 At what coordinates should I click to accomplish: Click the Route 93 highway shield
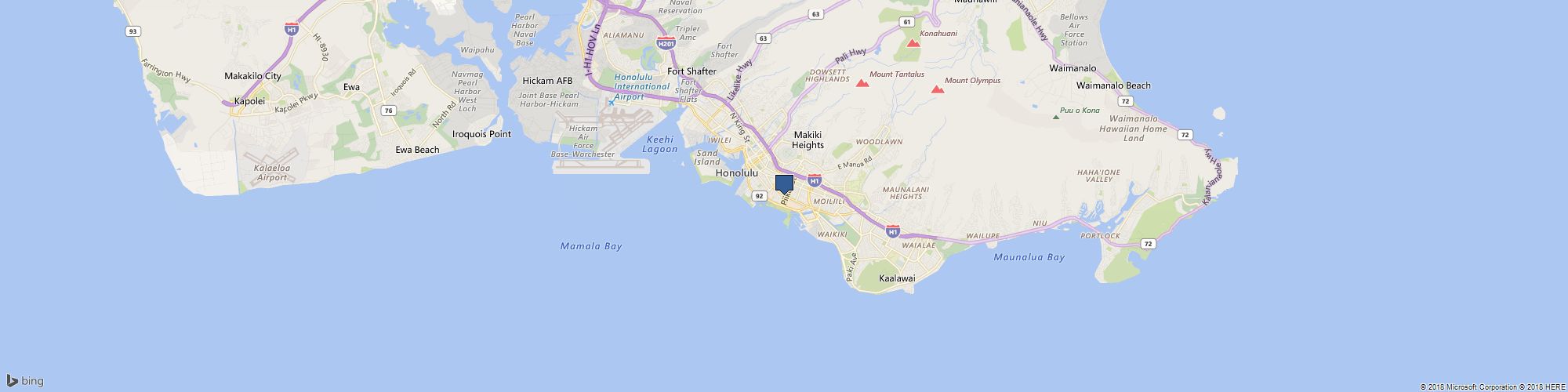pyautogui.click(x=132, y=31)
